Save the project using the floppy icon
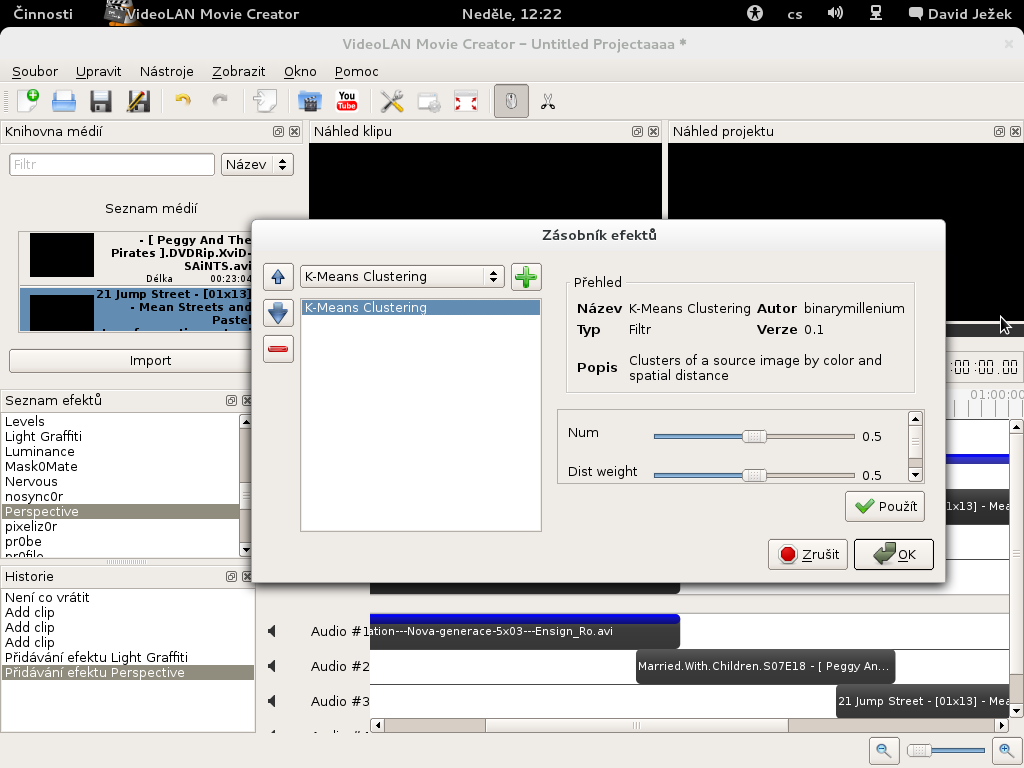The height and width of the screenshot is (768, 1024). (101, 101)
